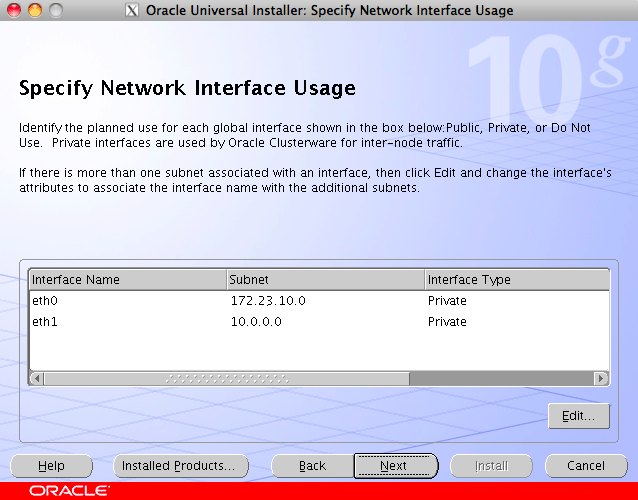638x500 pixels.
Task: Click the X11 icon in title bar
Action: click(x=133, y=11)
